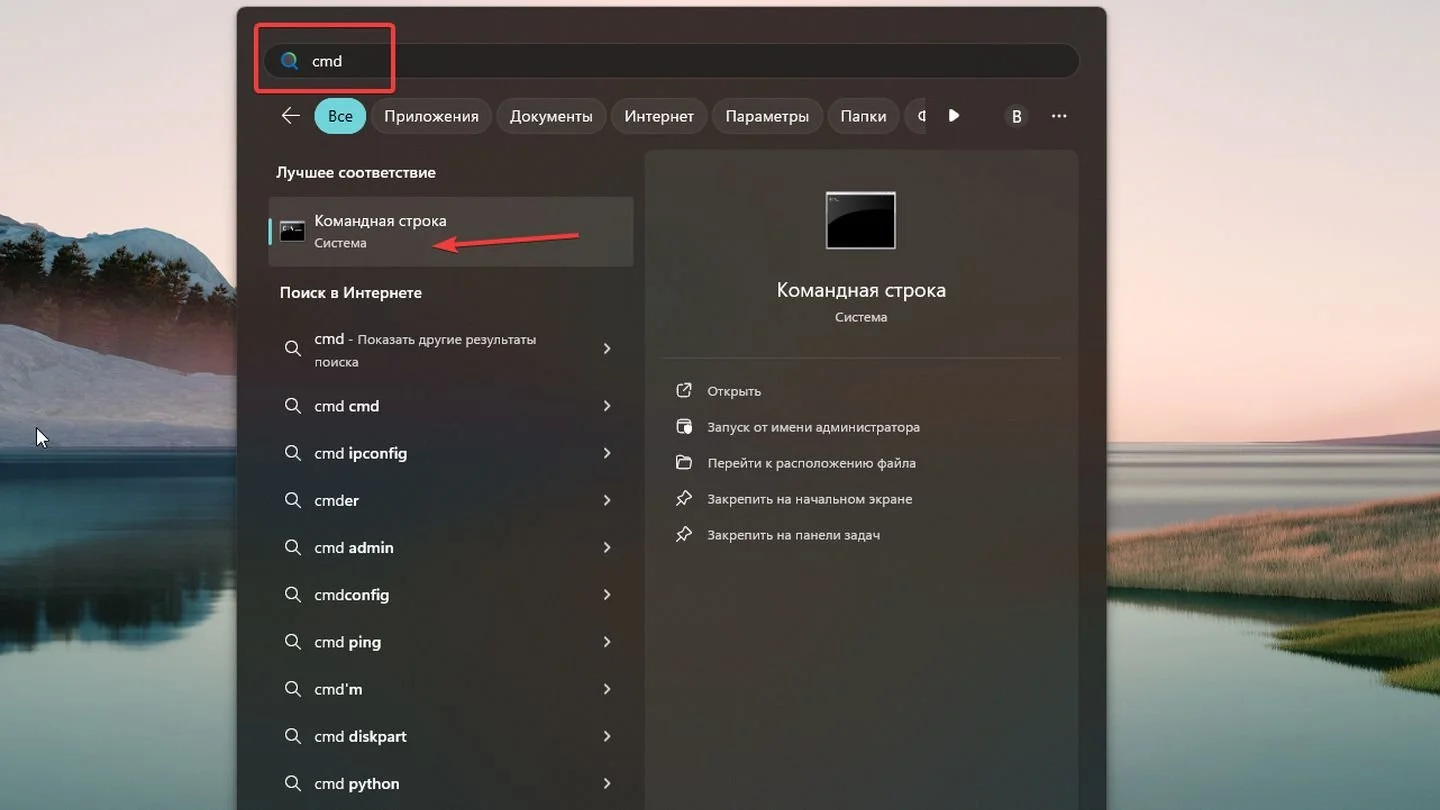Click search magnifier icon beside cmder
This screenshot has height=810, width=1440.
pos(293,500)
